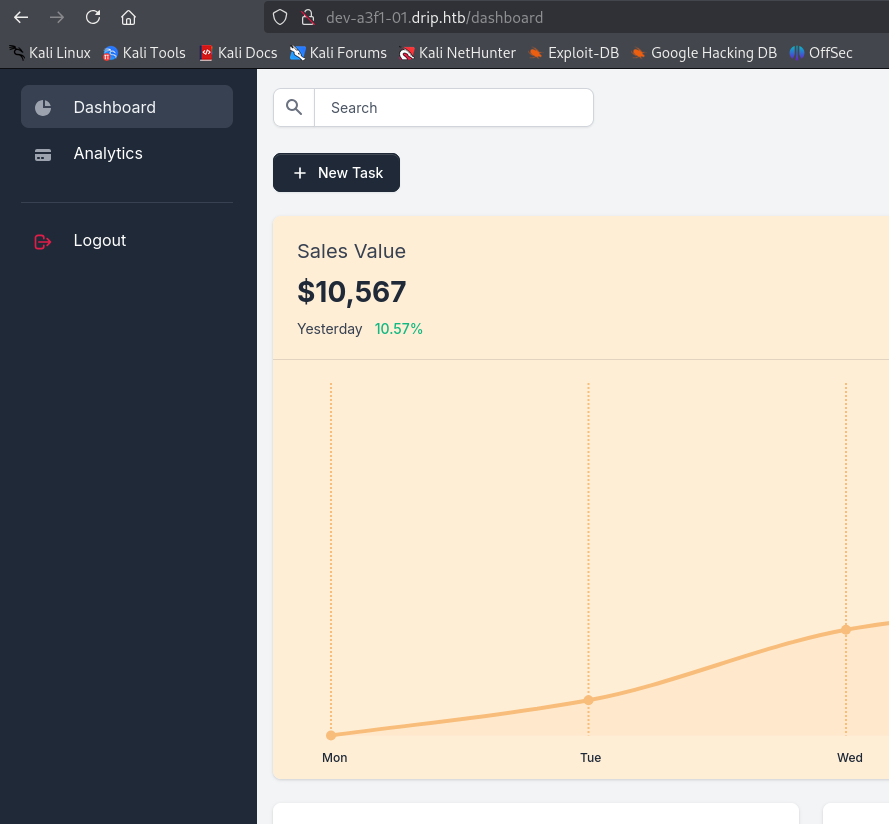
Task: Open the Google Hacking DB bookmark
Action: click(x=704, y=53)
